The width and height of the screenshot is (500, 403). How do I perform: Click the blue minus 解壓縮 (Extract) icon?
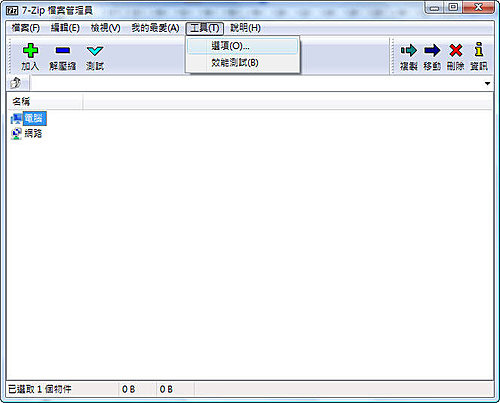click(x=63, y=51)
